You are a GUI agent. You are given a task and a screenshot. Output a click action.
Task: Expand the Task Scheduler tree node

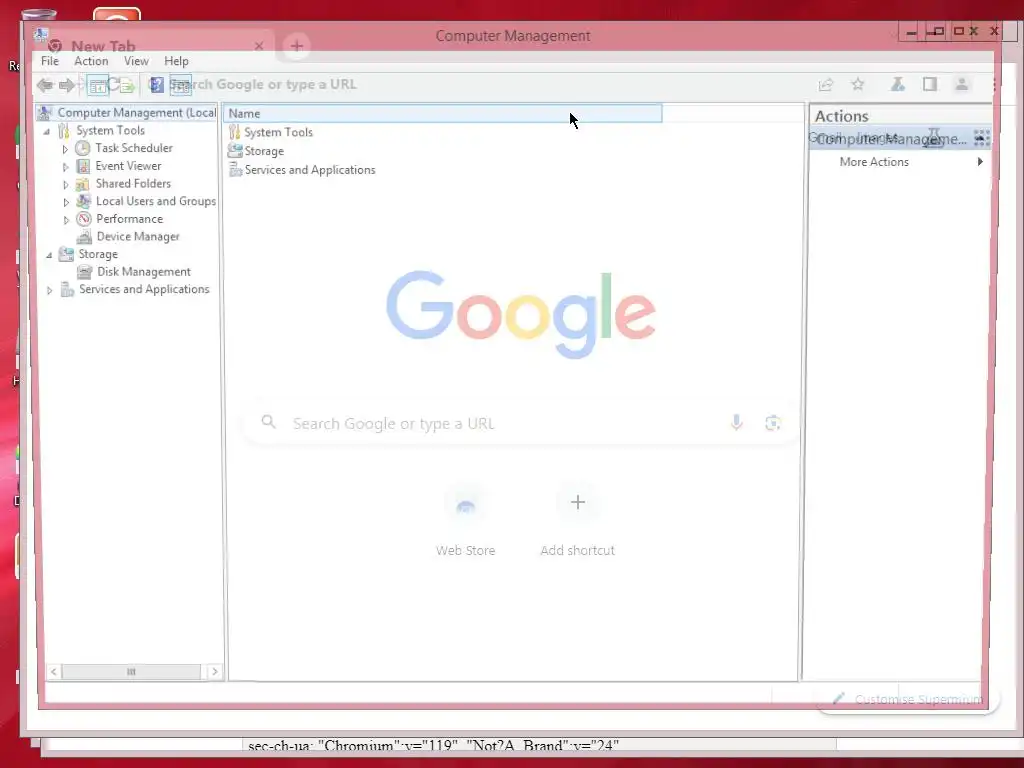65,149
